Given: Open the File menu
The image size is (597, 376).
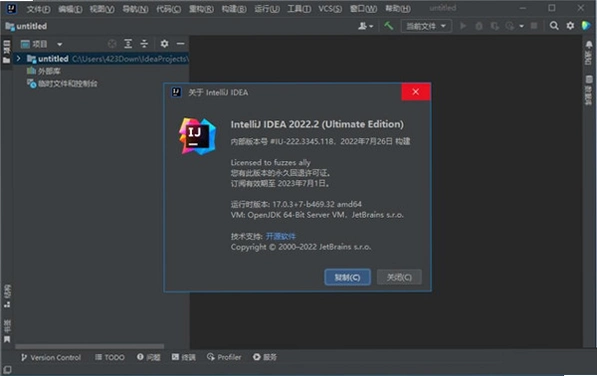Looking at the screenshot, I should pos(38,8).
